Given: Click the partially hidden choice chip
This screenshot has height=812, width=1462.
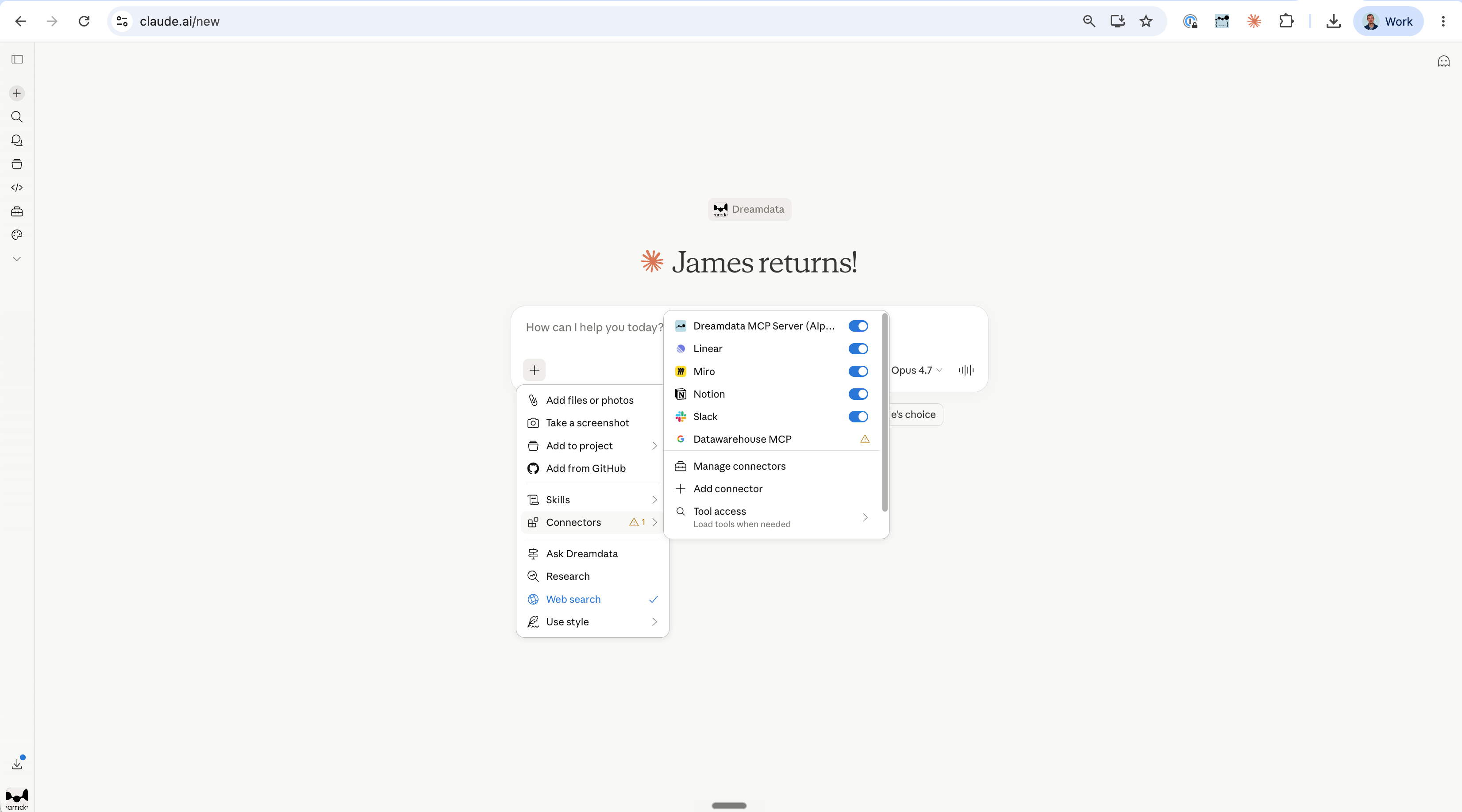Looking at the screenshot, I should (915, 415).
